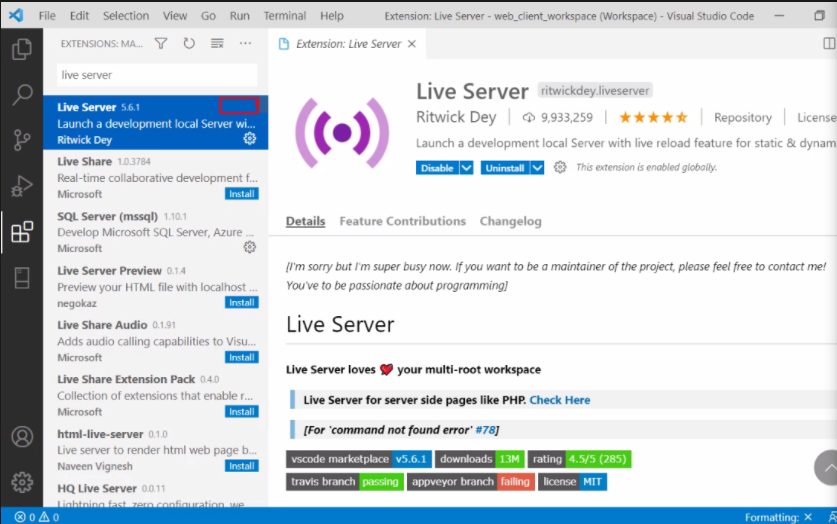The image size is (837, 524).
Task: Open the Repository link
Action: (x=743, y=117)
